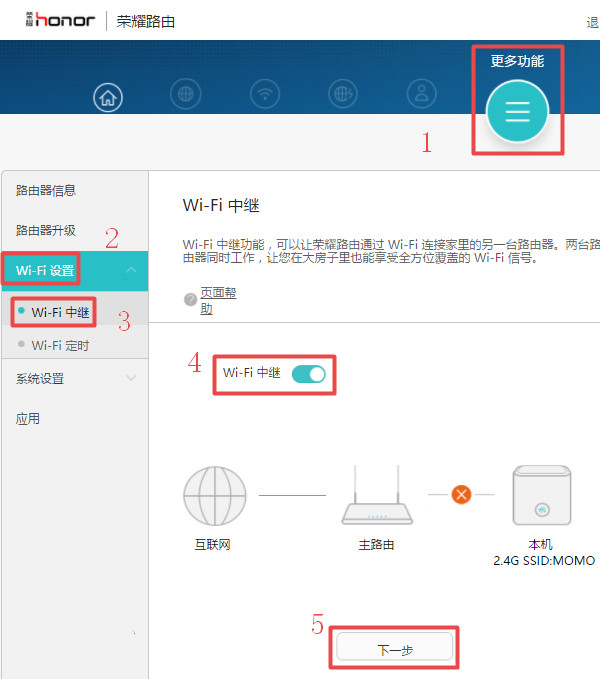Click the 下一步 button
This screenshot has height=679, width=600.
click(x=394, y=647)
